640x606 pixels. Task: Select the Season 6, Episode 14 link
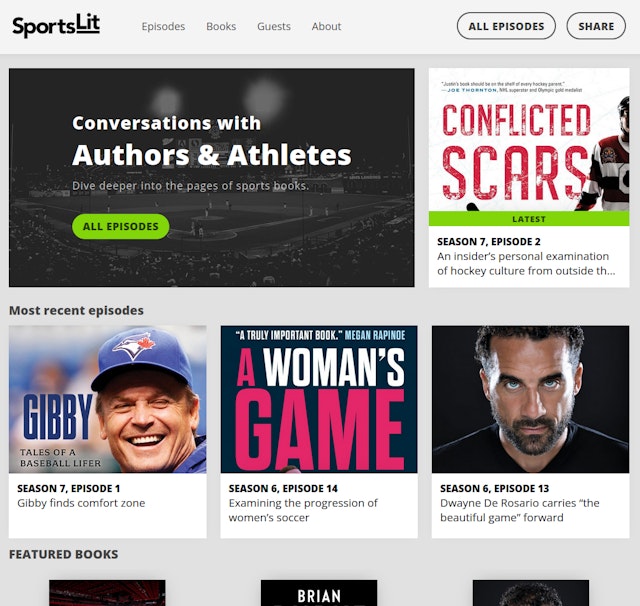point(283,488)
